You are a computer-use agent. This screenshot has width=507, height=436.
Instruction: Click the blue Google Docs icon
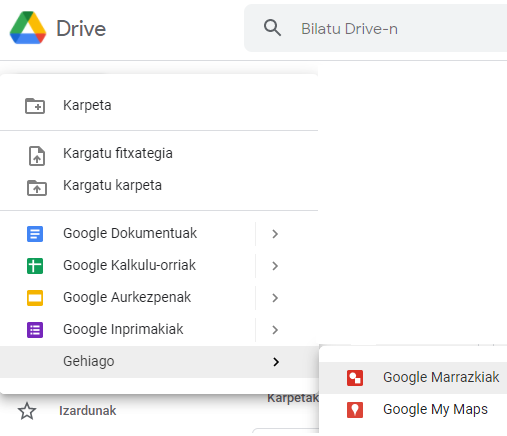[35, 234]
